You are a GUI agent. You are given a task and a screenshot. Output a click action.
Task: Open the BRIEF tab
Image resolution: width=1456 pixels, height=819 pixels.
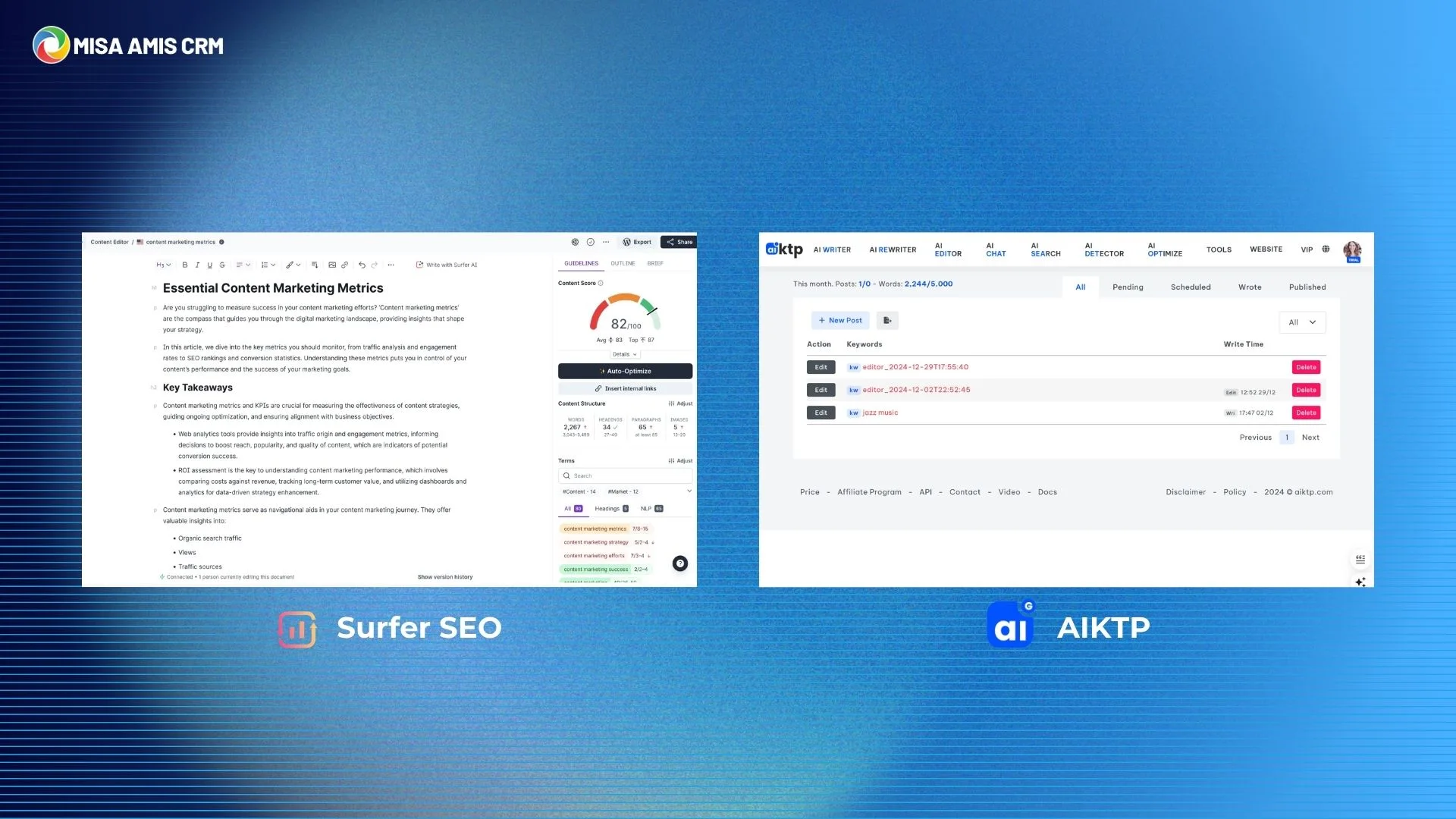(x=655, y=264)
